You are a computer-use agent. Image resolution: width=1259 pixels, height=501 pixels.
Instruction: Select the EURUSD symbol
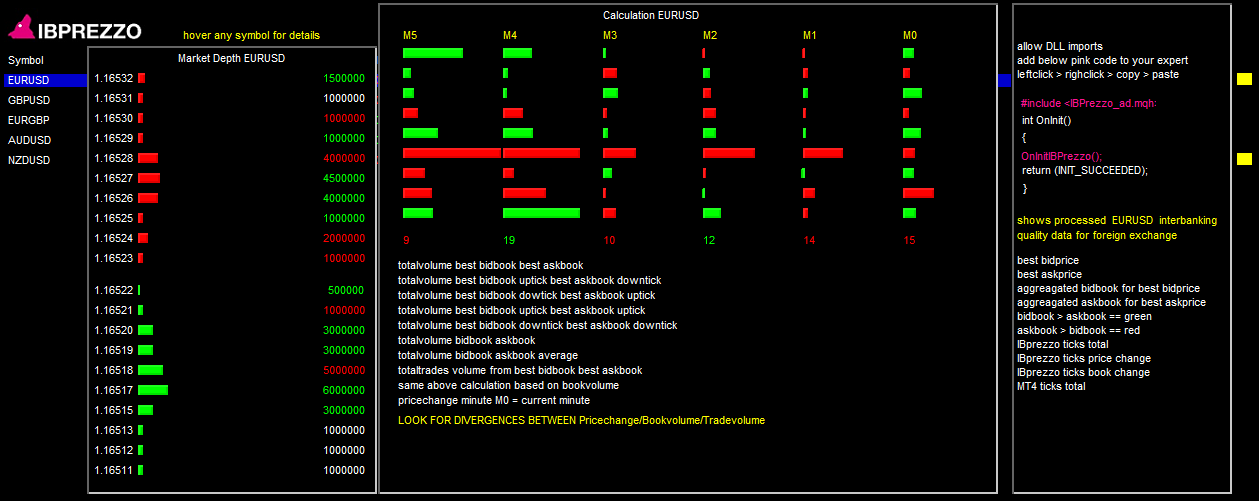pyautogui.click(x=28, y=80)
